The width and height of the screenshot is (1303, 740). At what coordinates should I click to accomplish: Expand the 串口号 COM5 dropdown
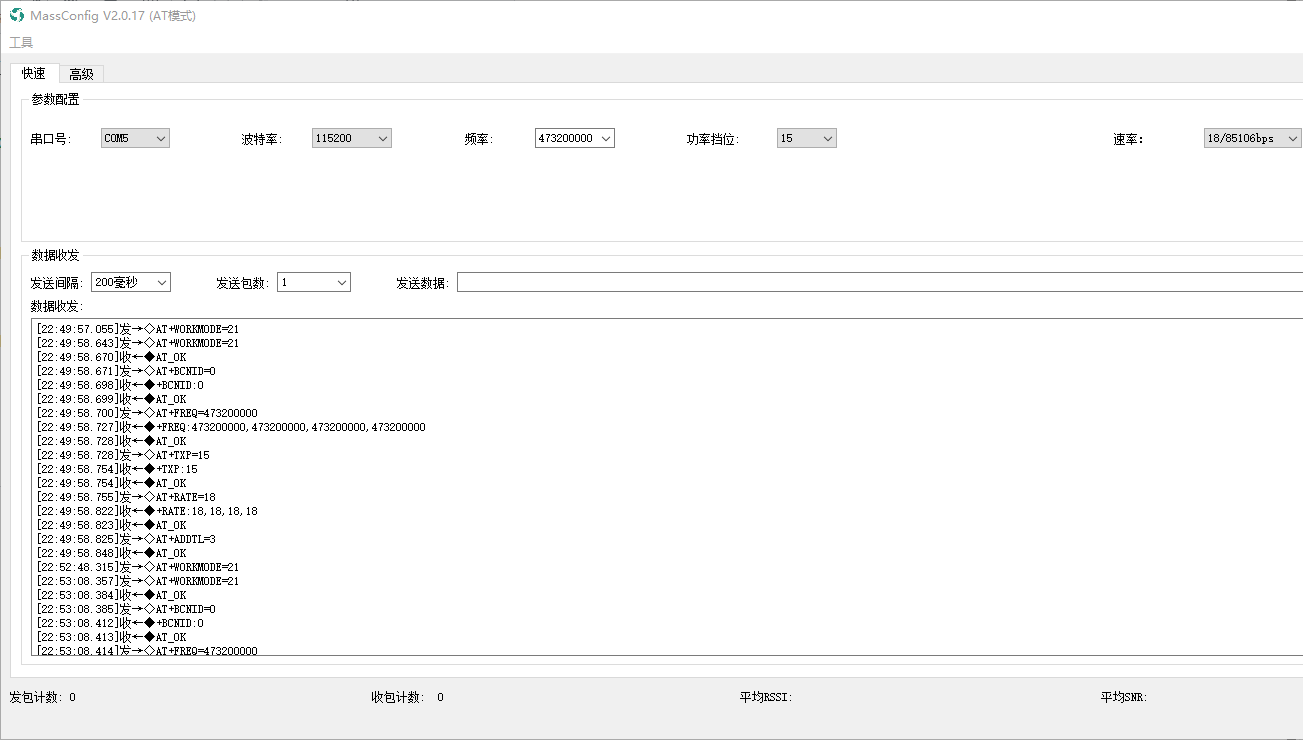pyautogui.click(x=135, y=138)
